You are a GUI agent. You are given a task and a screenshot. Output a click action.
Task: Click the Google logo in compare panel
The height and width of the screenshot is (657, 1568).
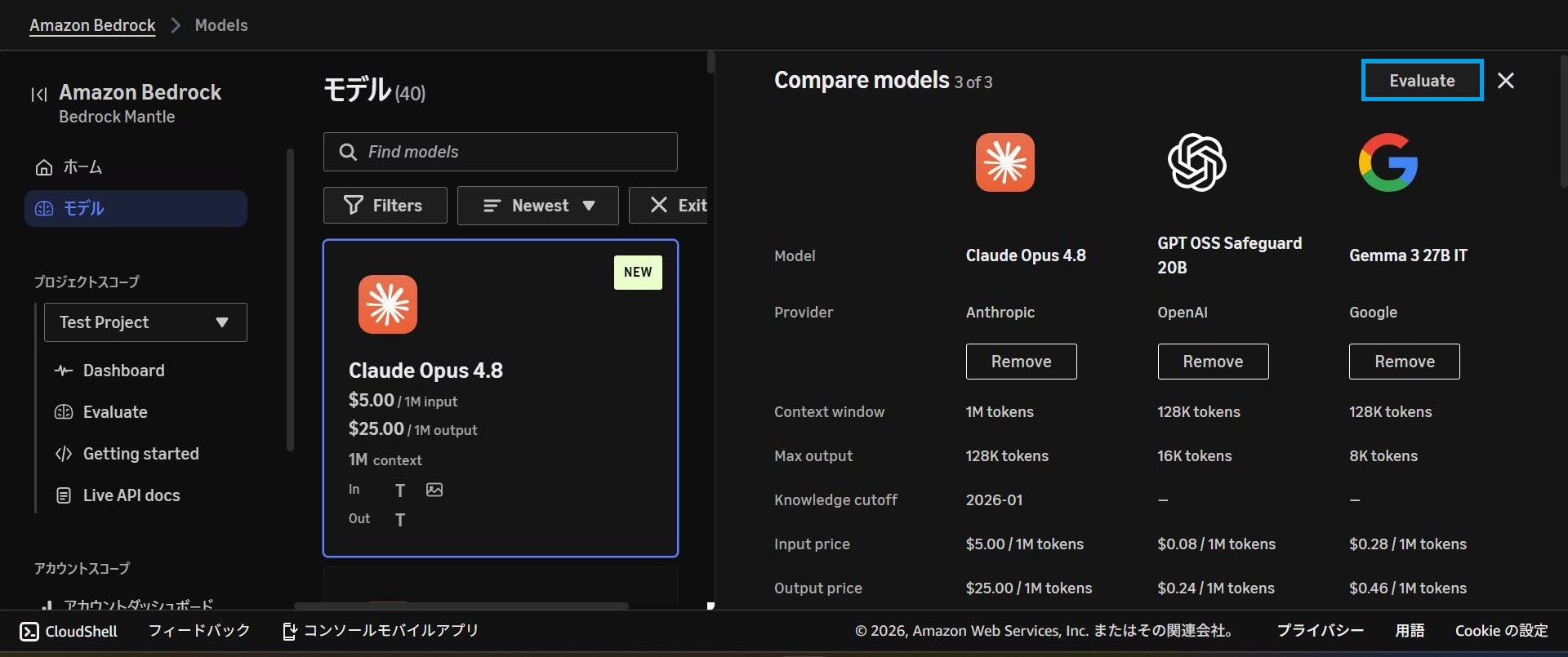1388,162
